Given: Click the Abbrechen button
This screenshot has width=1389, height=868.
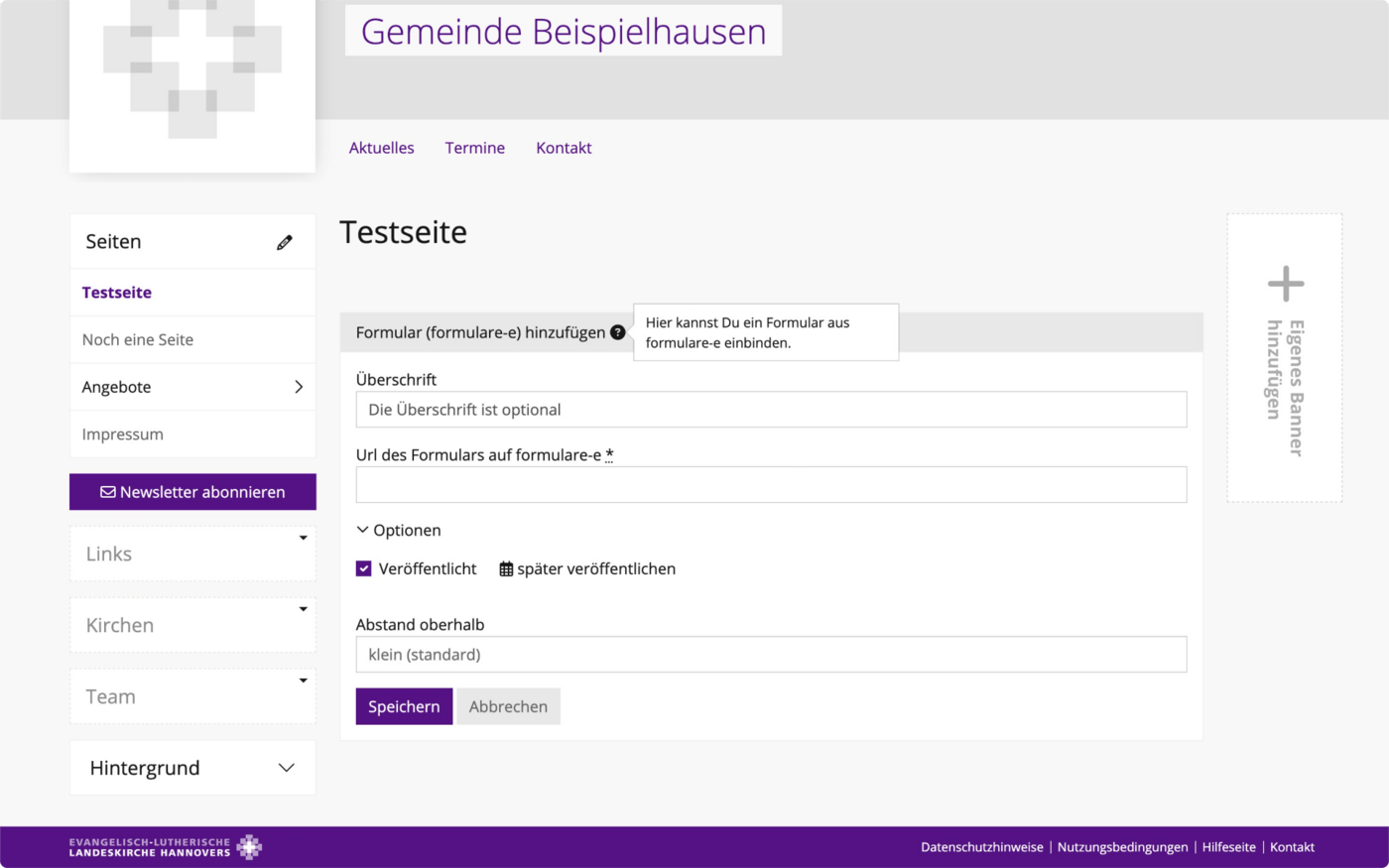Looking at the screenshot, I should click(x=508, y=706).
